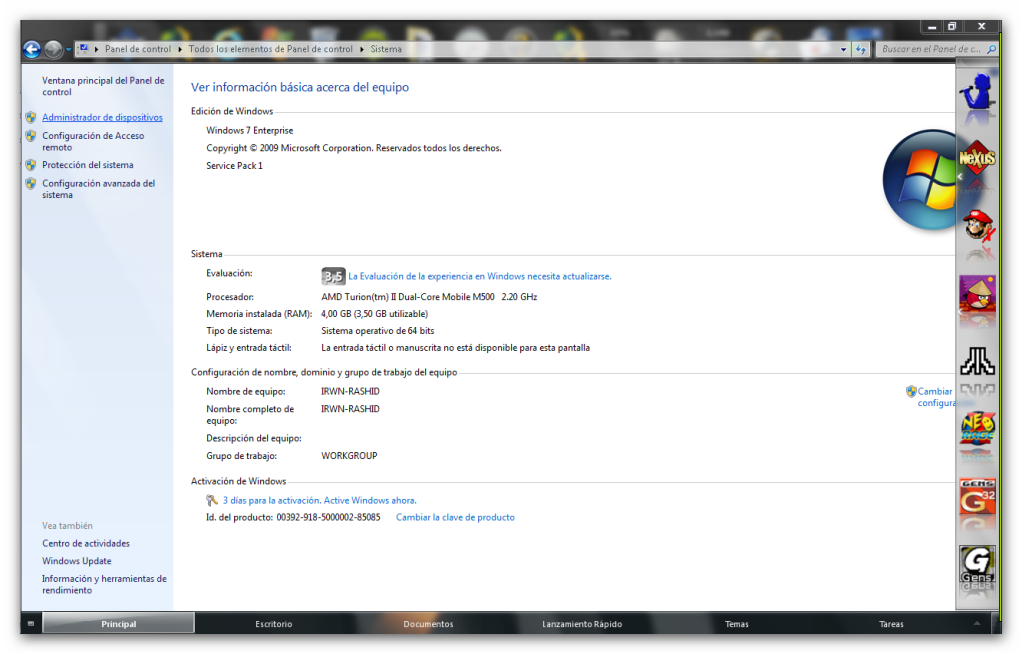1022x654 pixels.
Task: Click the grey forward navigation arrow
Action: tap(53, 49)
